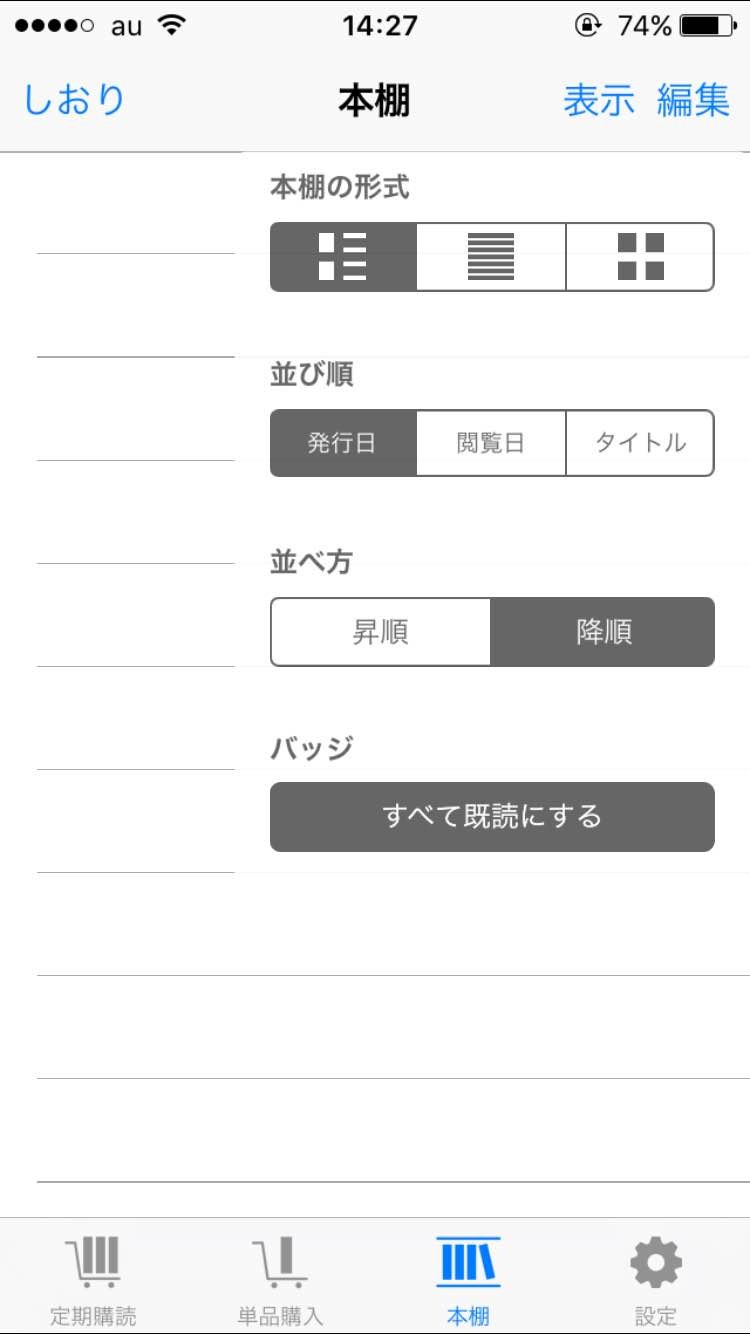750x1334 pixels.
Task: Toggle the 表示 display options menu
Action: 599,101
